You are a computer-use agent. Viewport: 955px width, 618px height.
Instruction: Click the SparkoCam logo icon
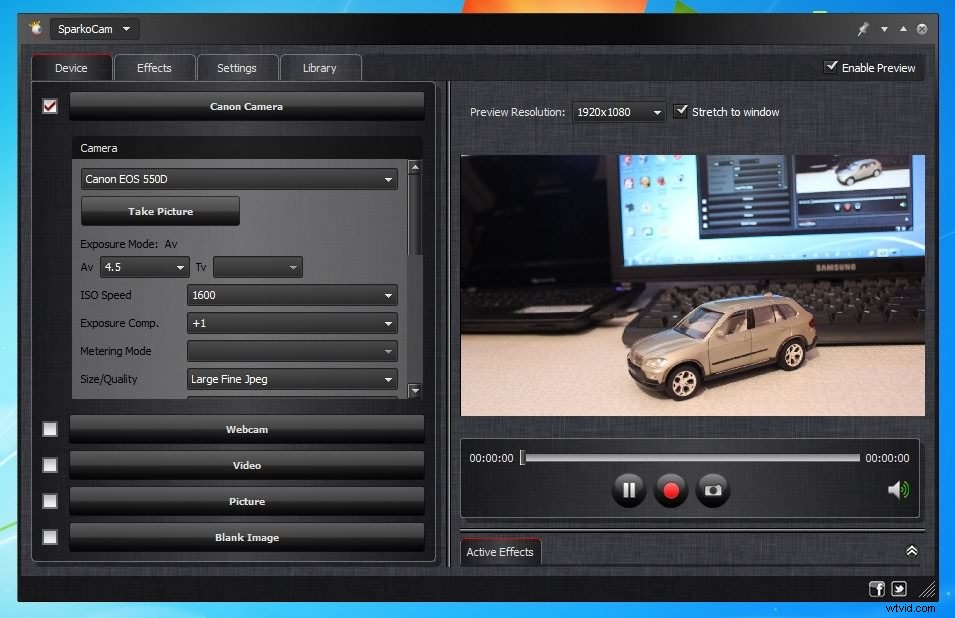point(35,28)
